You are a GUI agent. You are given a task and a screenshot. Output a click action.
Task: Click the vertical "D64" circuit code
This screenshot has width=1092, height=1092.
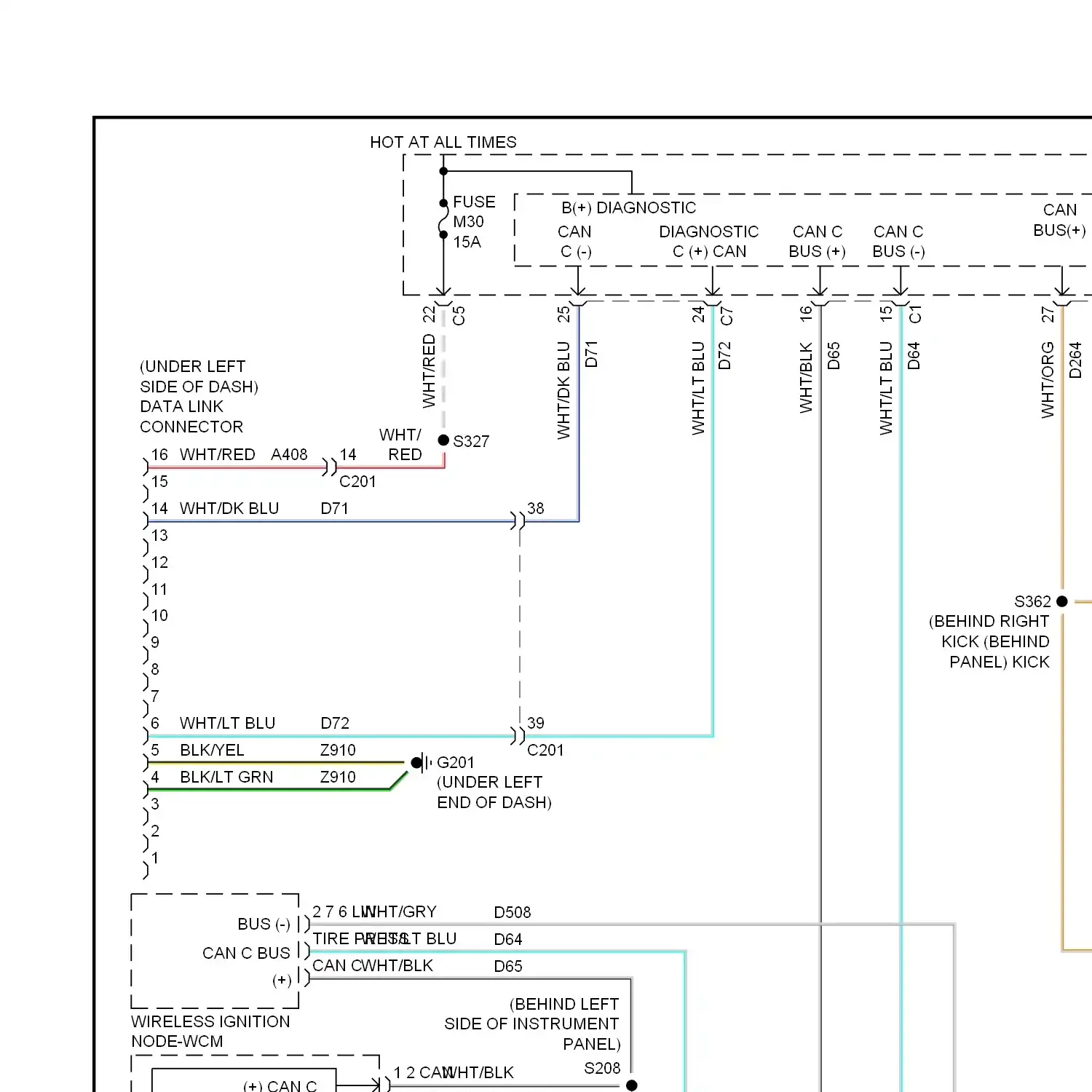point(914,356)
